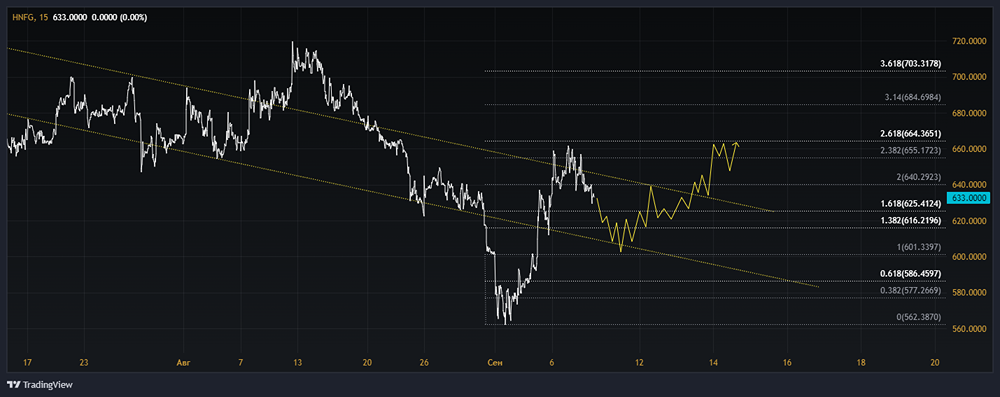The height and width of the screenshot is (397, 1000).
Task: Select the yellow forecast arrow tip
Action: 737,144
